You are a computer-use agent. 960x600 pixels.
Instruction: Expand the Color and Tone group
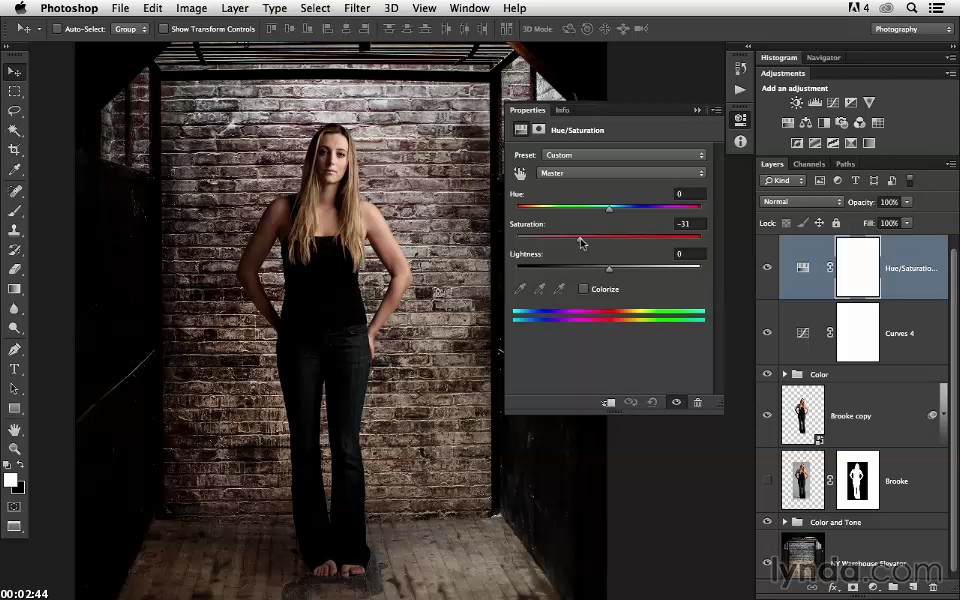tap(784, 522)
